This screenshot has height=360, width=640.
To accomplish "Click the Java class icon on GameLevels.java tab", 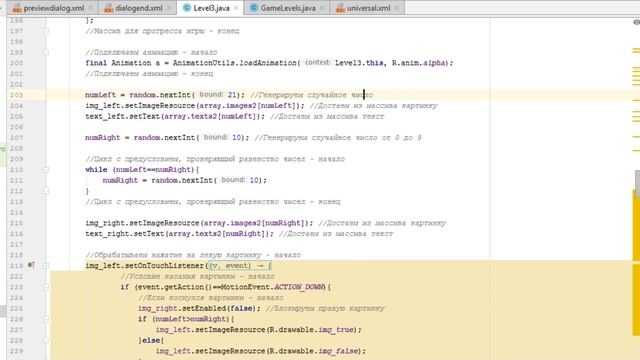I will coord(254,8).
